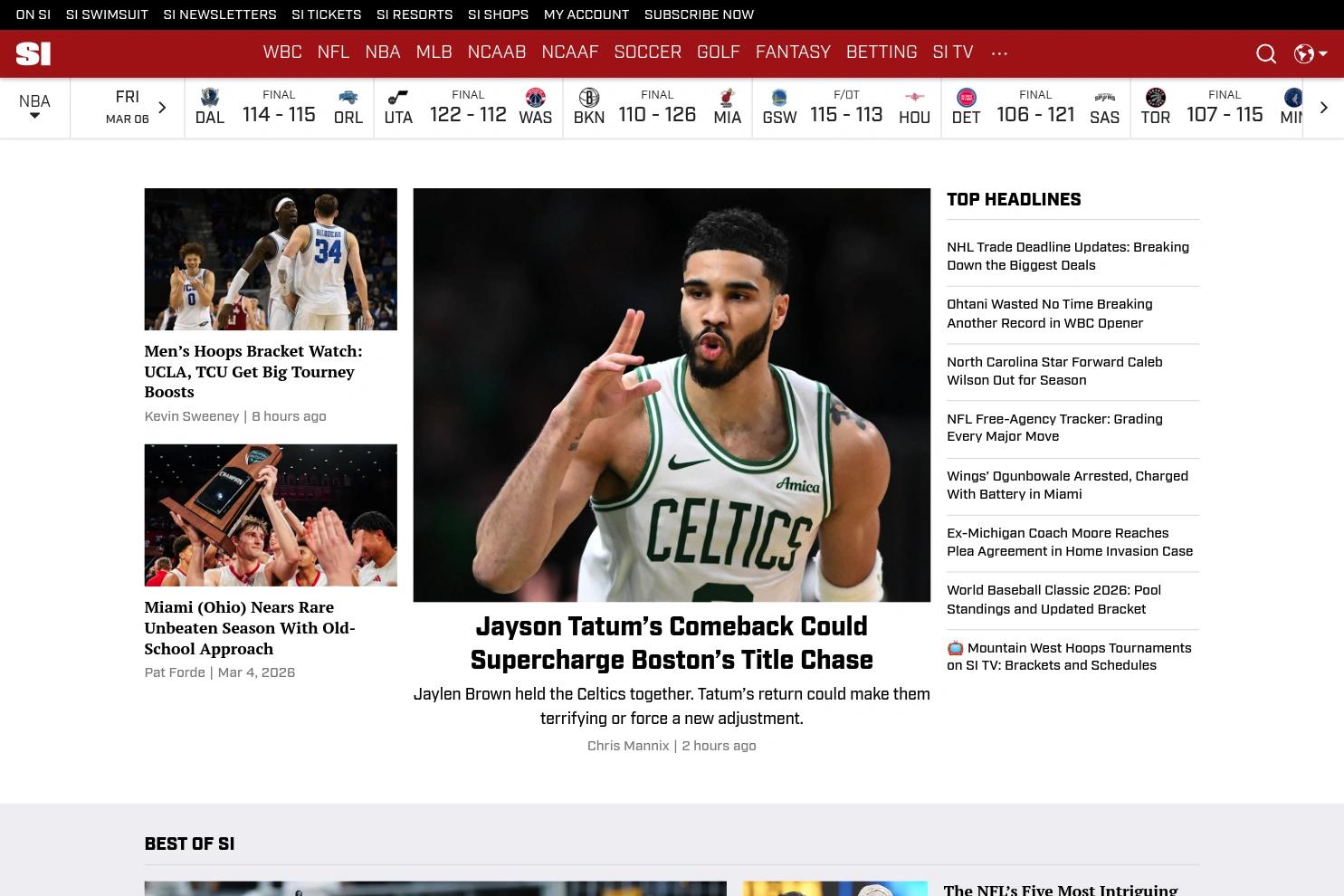The height and width of the screenshot is (896, 1344).
Task: Open the globe edition selector
Action: (x=1311, y=54)
